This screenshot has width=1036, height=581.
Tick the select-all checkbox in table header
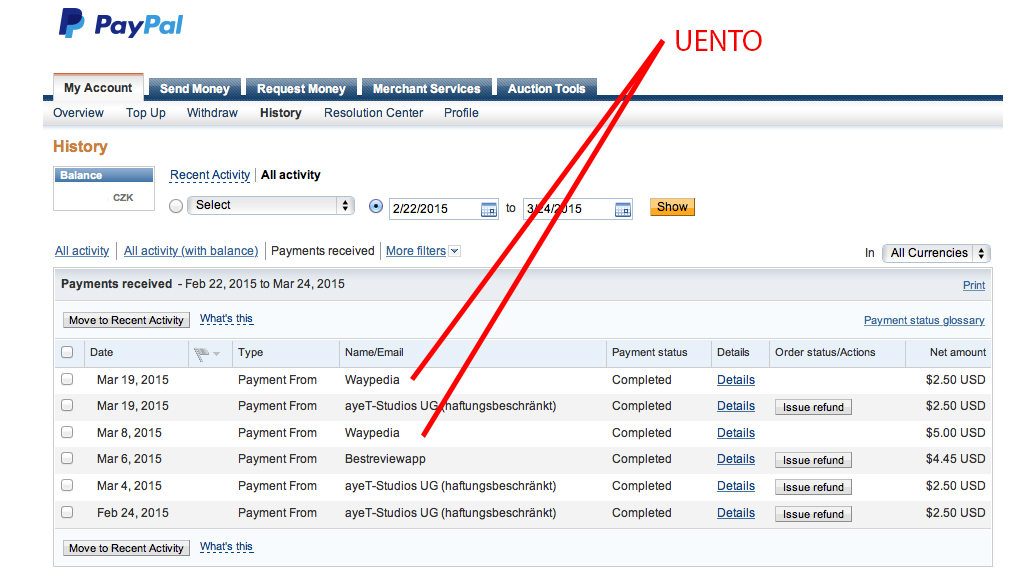pos(67,352)
